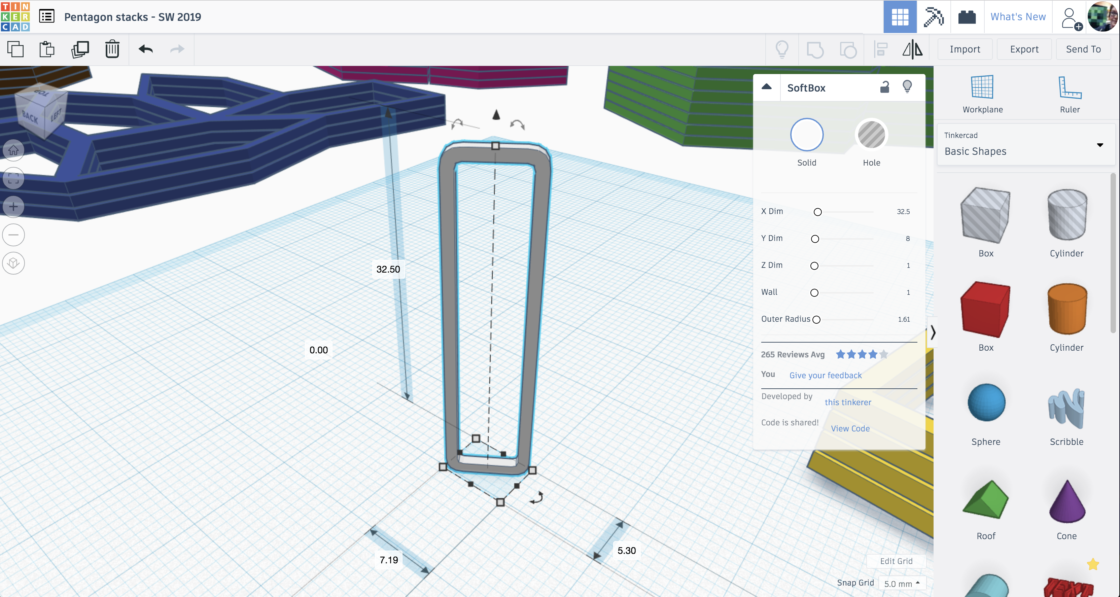Screen dimensions: 1120x597
Task: Toggle shape visibility lightbulb in SoftBox panel
Action: pos(907,87)
